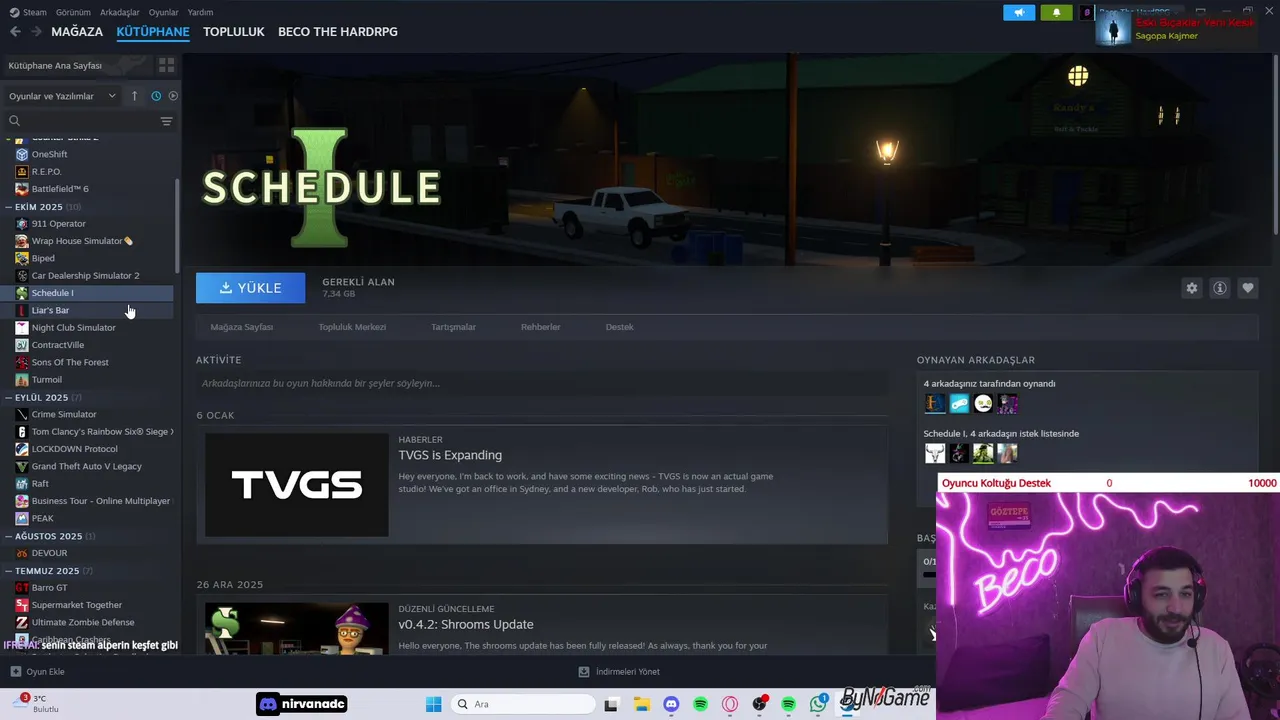Open the Topluluk Merkezi link

point(352,327)
